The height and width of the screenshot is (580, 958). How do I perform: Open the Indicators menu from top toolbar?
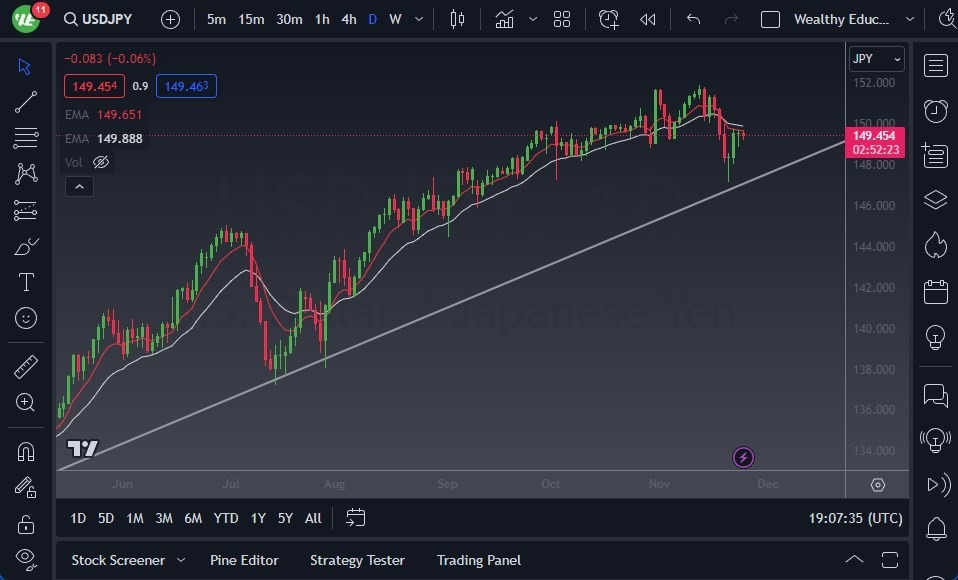(504, 18)
